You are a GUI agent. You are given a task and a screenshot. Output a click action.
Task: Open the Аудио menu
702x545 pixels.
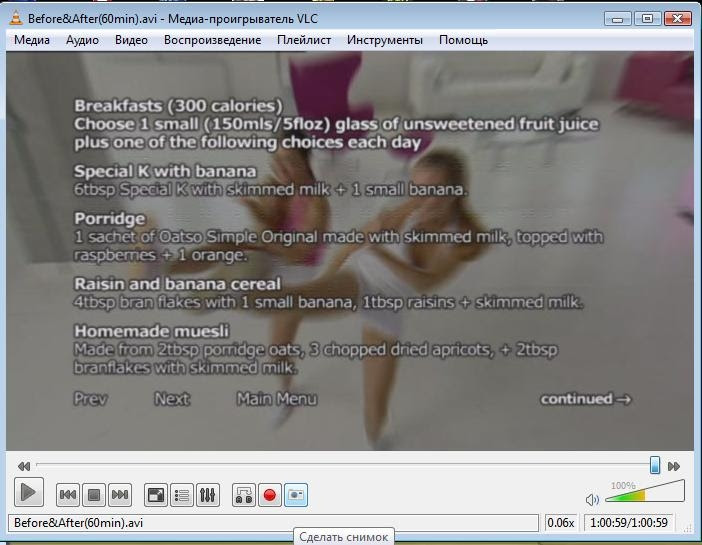(82, 40)
